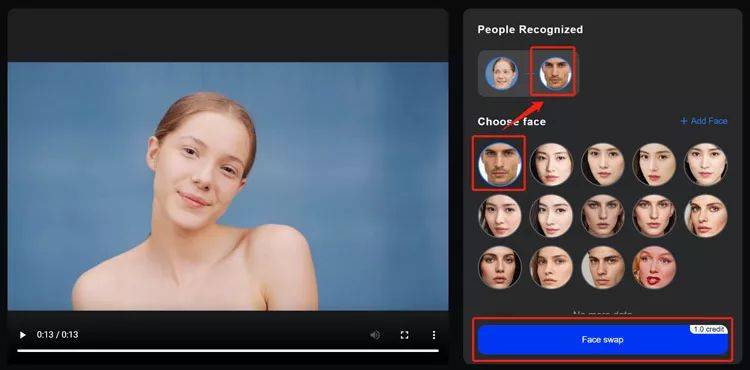
Task: Choose the fourth face in the second row
Action: click(654, 216)
